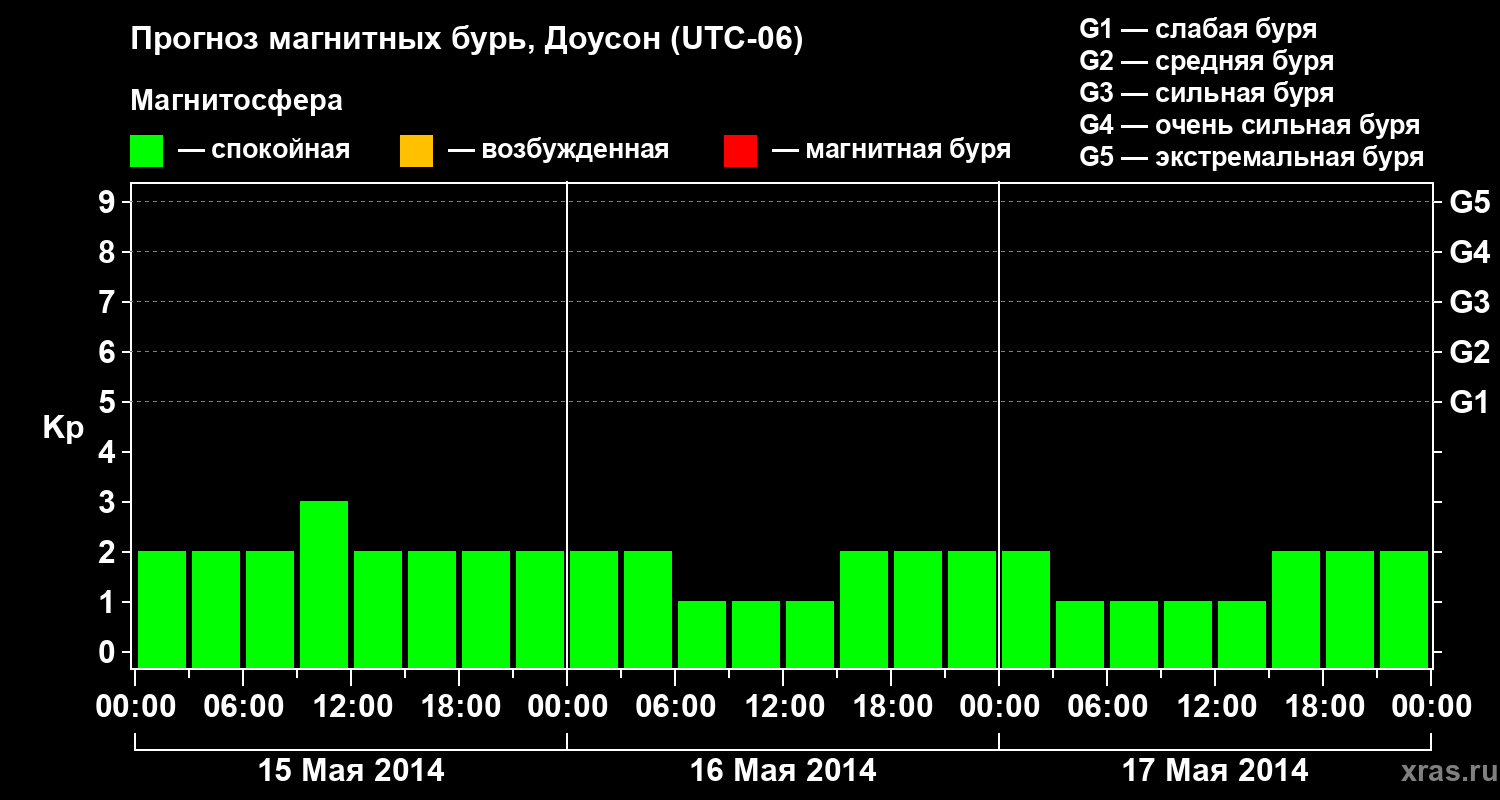Click the Kp axis value 6

(109, 352)
